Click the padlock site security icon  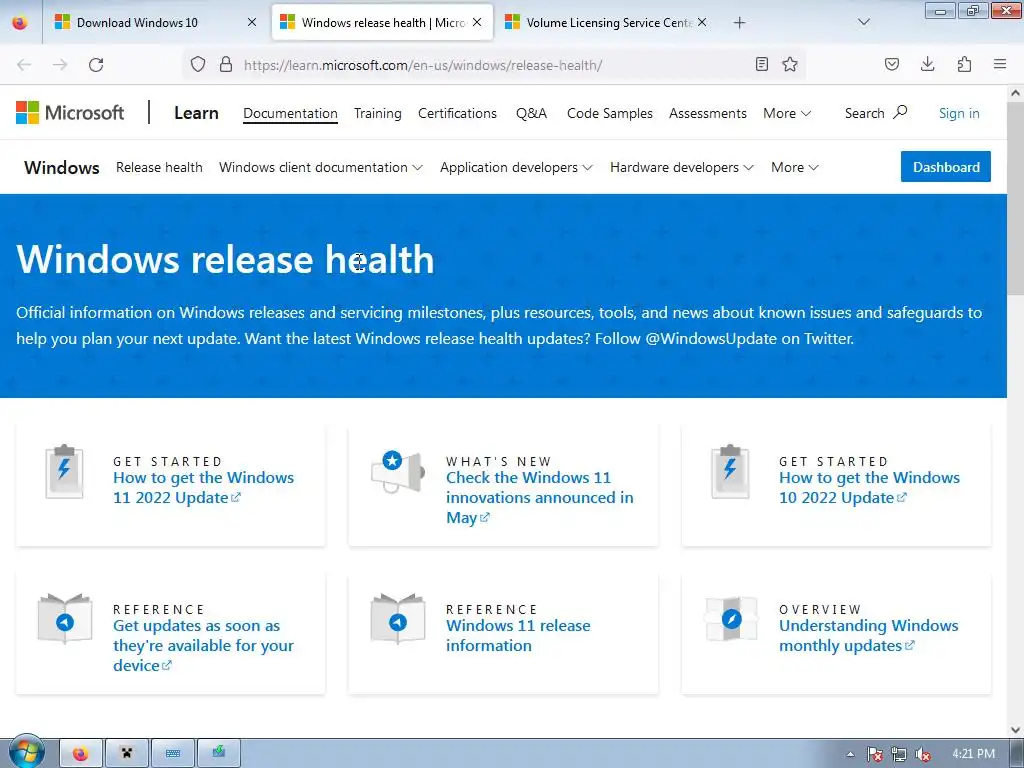[226, 64]
